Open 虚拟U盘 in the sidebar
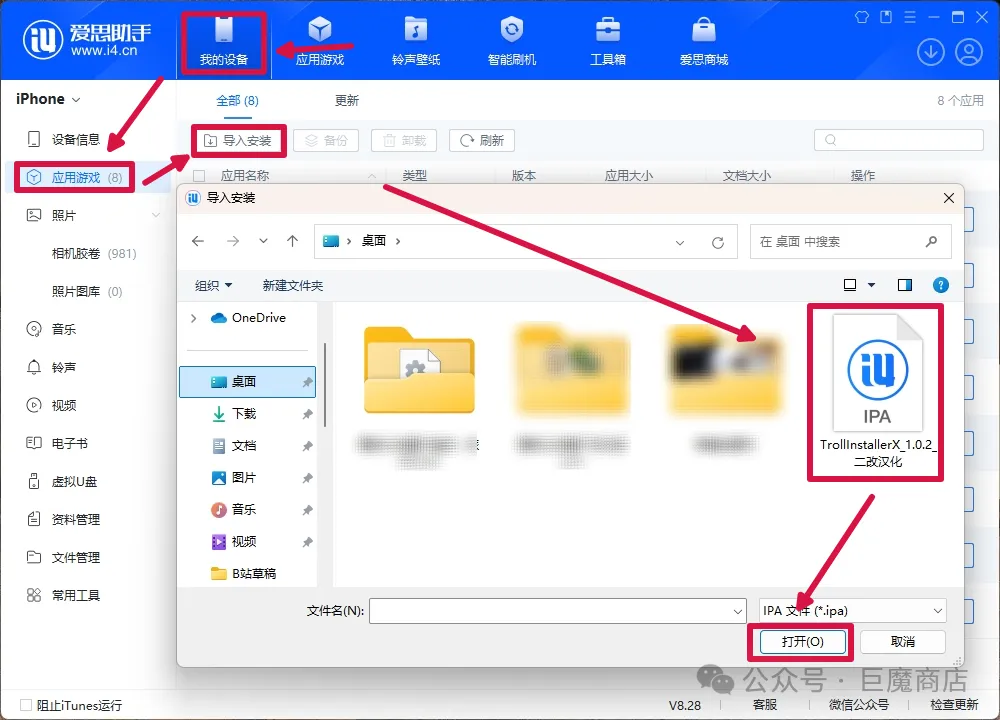The width and height of the screenshot is (1000, 720). pyautogui.click(x=74, y=481)
